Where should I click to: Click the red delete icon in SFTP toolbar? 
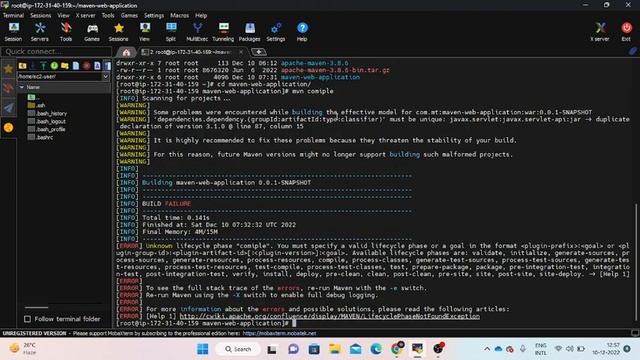87,65
